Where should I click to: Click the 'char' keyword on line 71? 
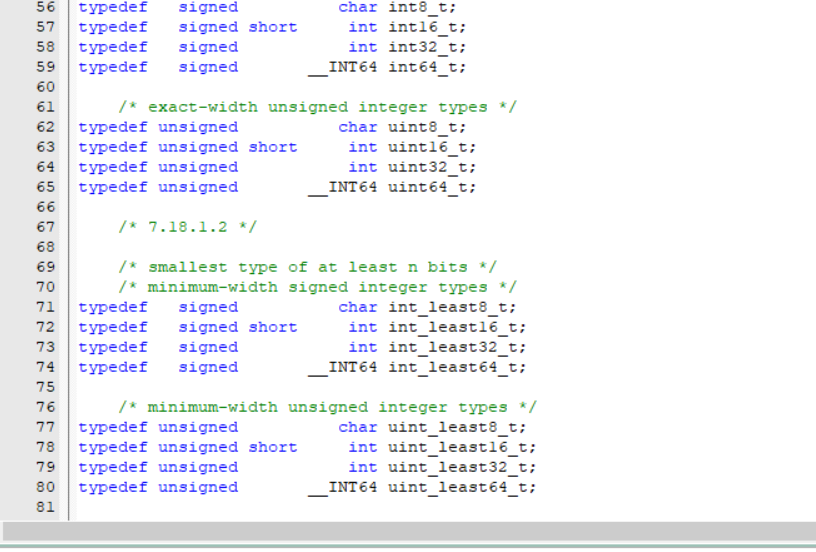(358, 307)
